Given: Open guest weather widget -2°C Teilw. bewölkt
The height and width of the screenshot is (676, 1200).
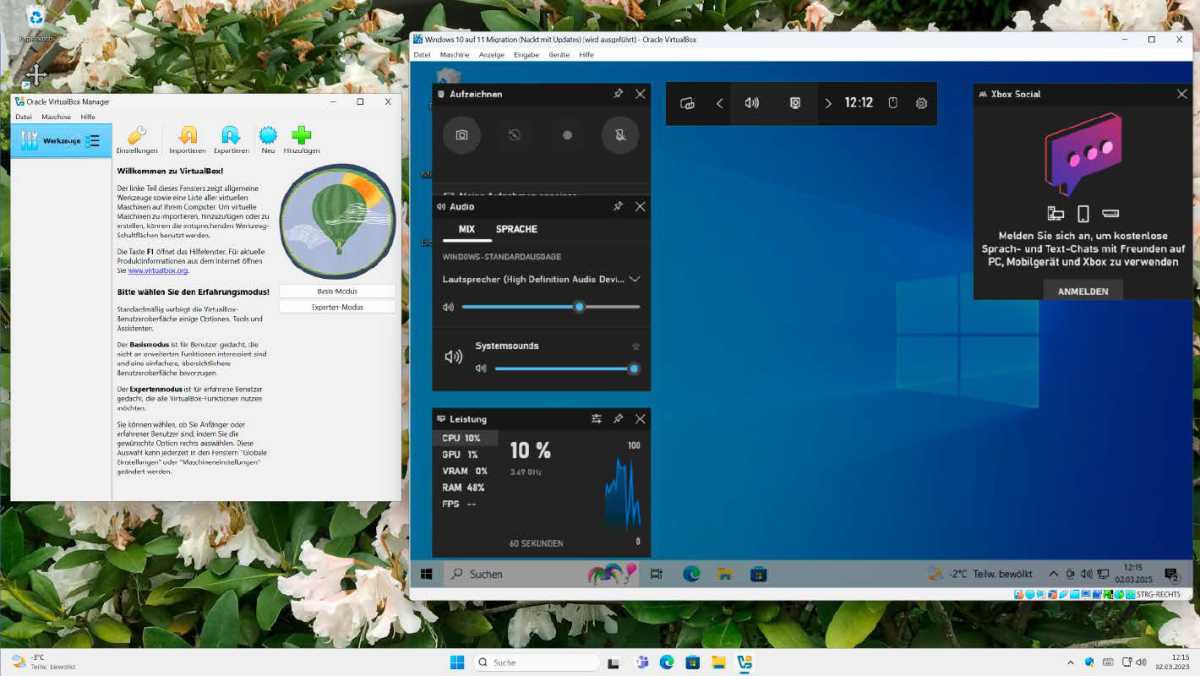Looking at the screenshot, I should [x=981, y=574].
